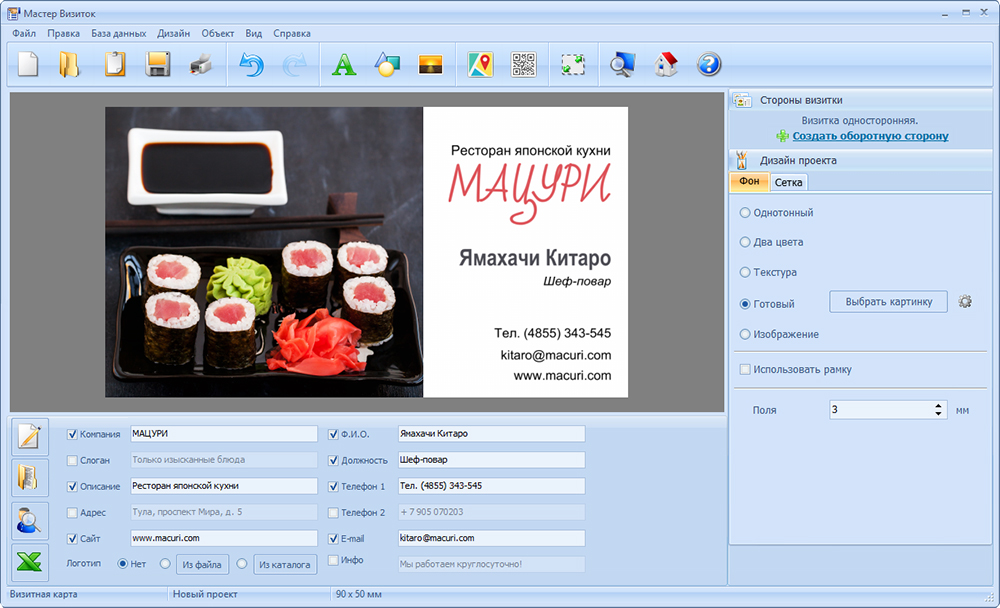Click the Ф.И.О. text field
Viewport: 1000px width, 608px height.
click(490, 434)
